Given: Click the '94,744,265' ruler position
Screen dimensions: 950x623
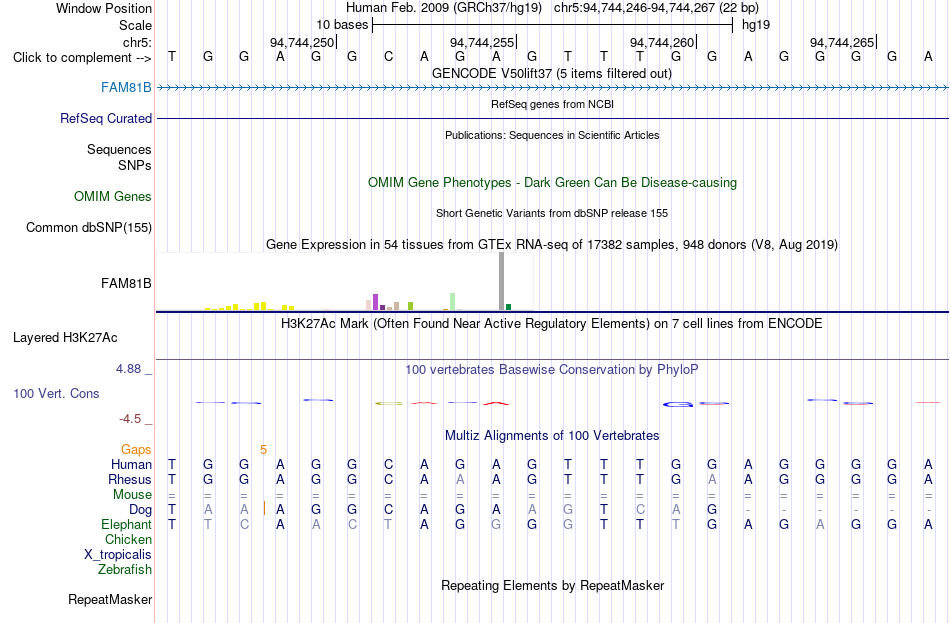Looking at the screenshot, I should coord(842,42).
